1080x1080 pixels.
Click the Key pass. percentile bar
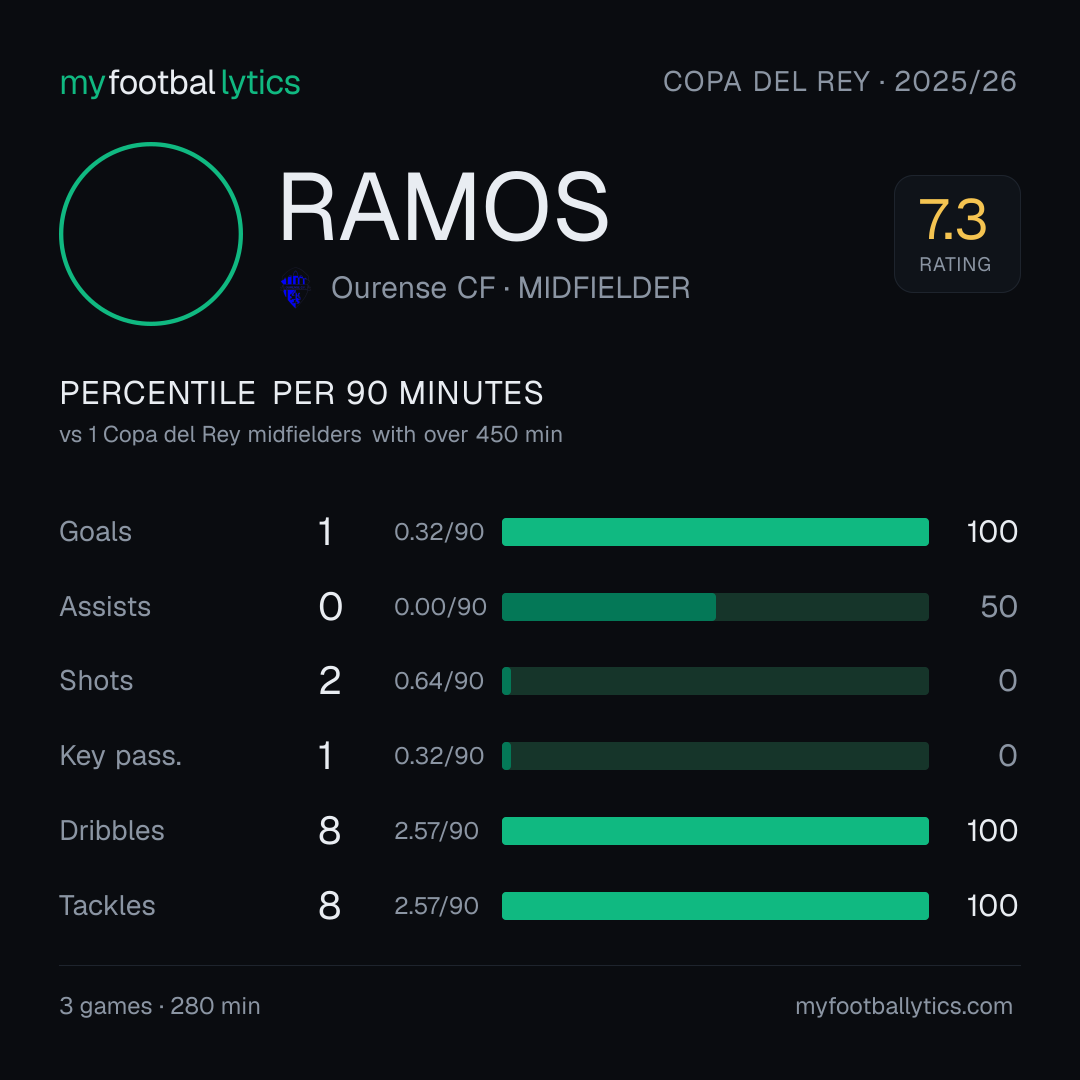coord(715,756)
